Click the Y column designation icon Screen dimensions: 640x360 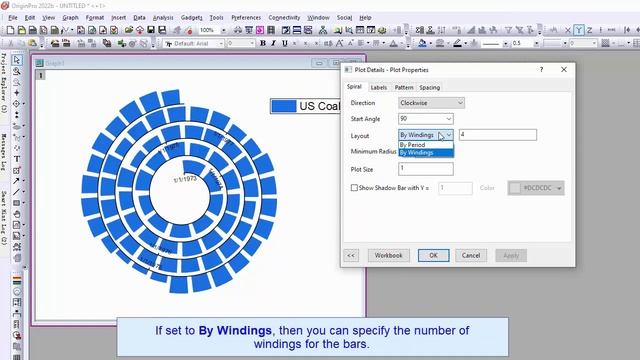578,30
